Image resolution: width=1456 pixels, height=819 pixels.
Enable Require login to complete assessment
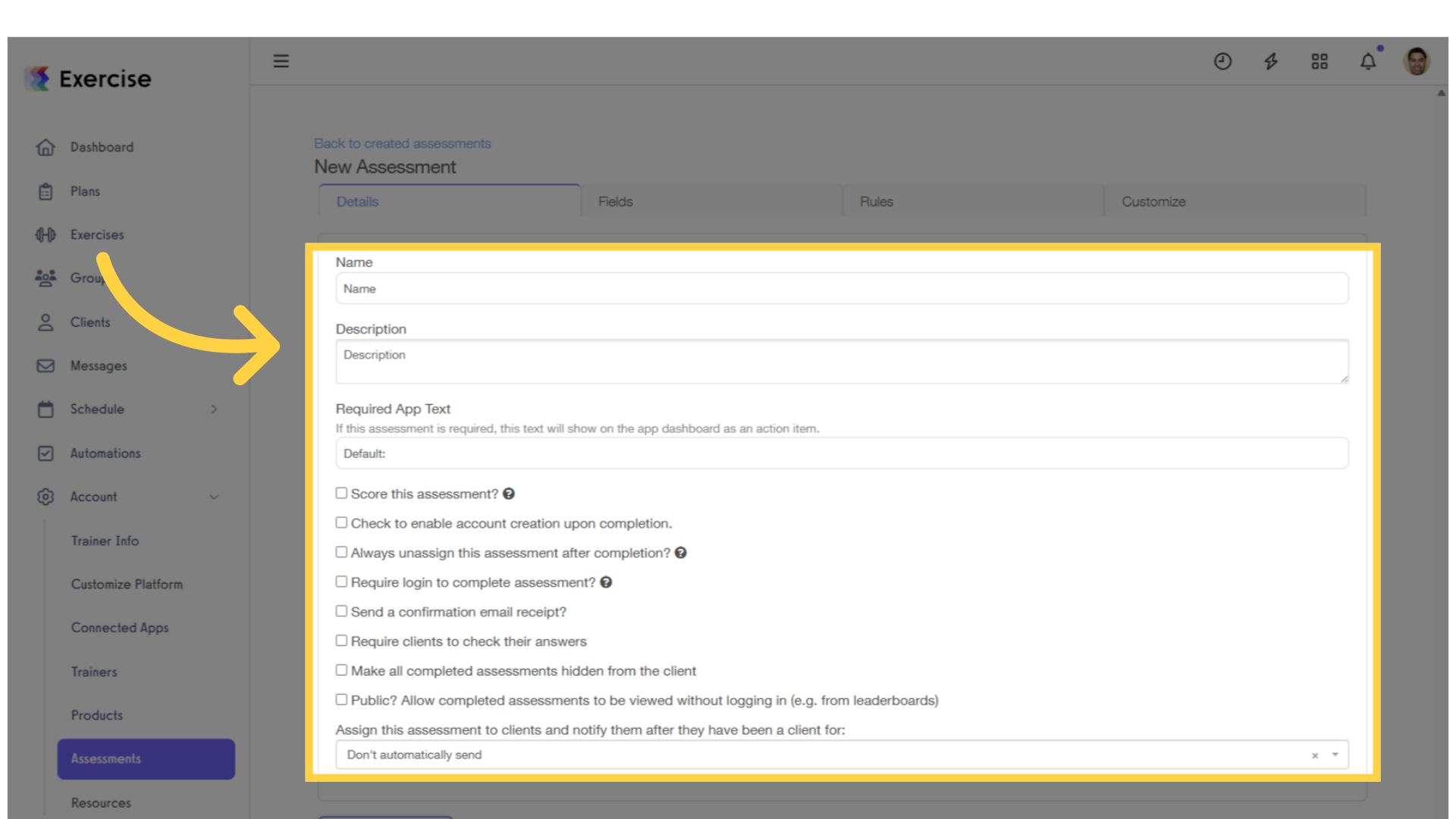coord(341,582)
